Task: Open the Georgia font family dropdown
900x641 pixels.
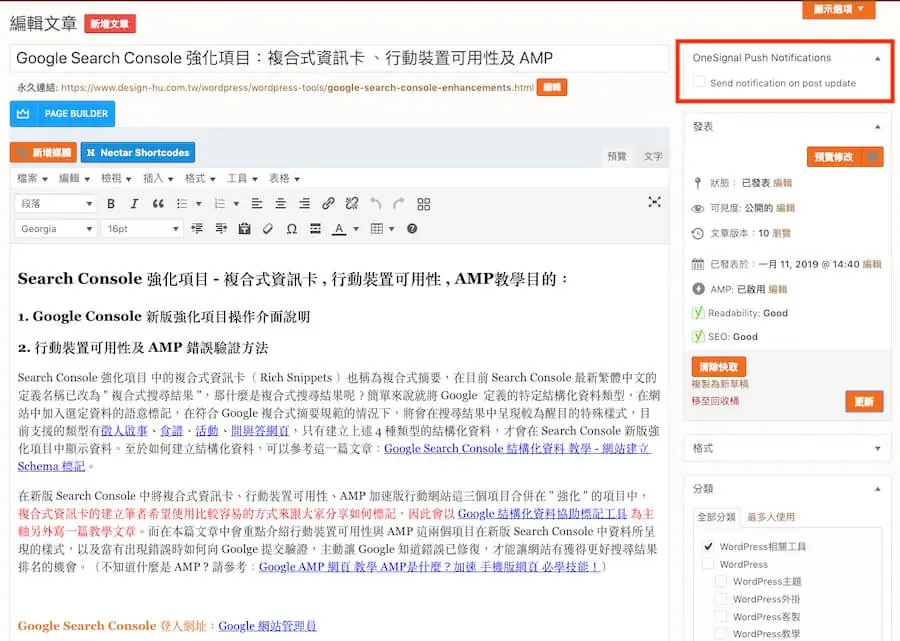Action: tap(55, 229)
